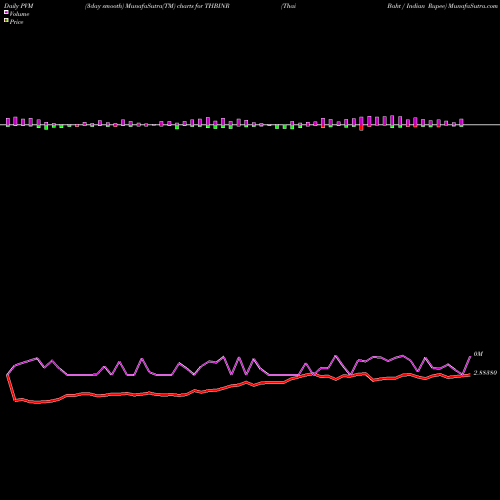Click the 'Baht / Indian Rupee' text

coord(417,6)
